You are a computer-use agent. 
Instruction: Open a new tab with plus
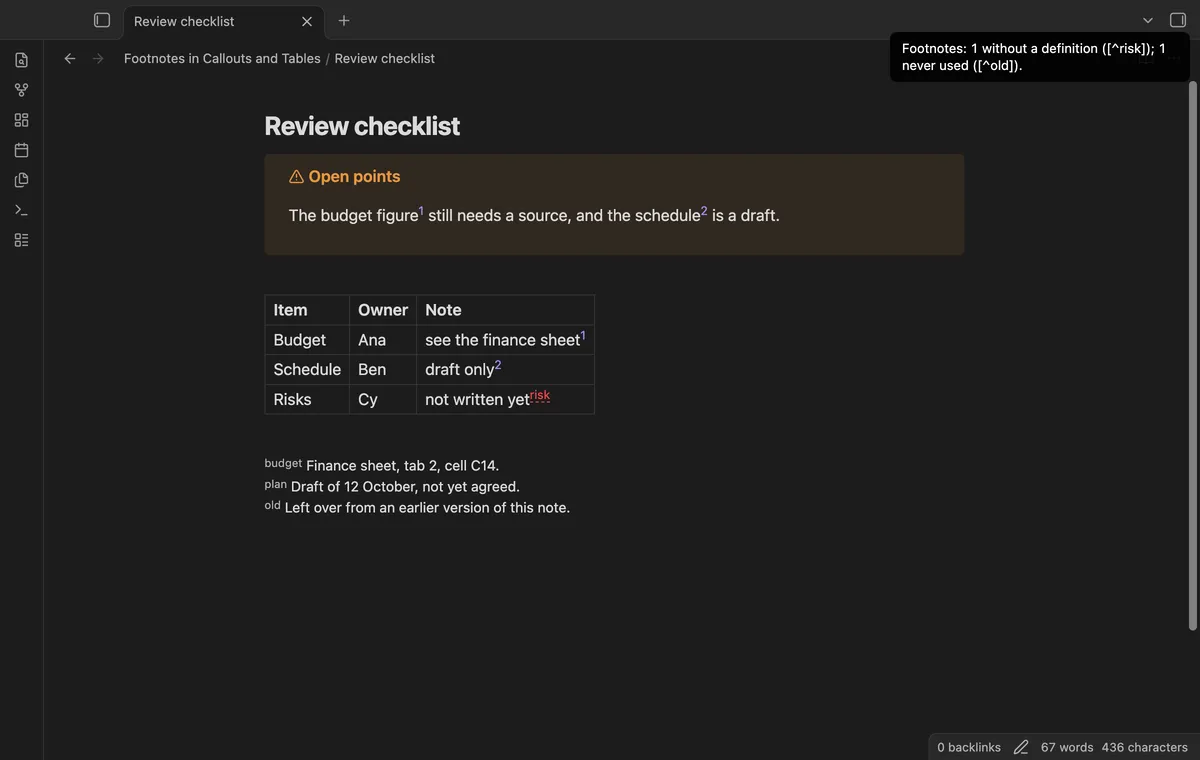point(344,20)
